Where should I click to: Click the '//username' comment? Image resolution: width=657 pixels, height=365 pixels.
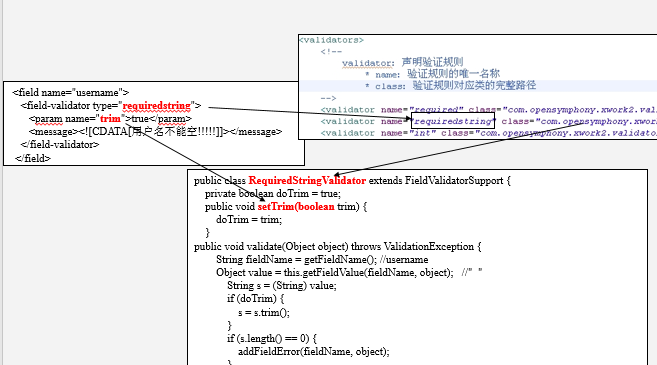(x=404, y=259)
